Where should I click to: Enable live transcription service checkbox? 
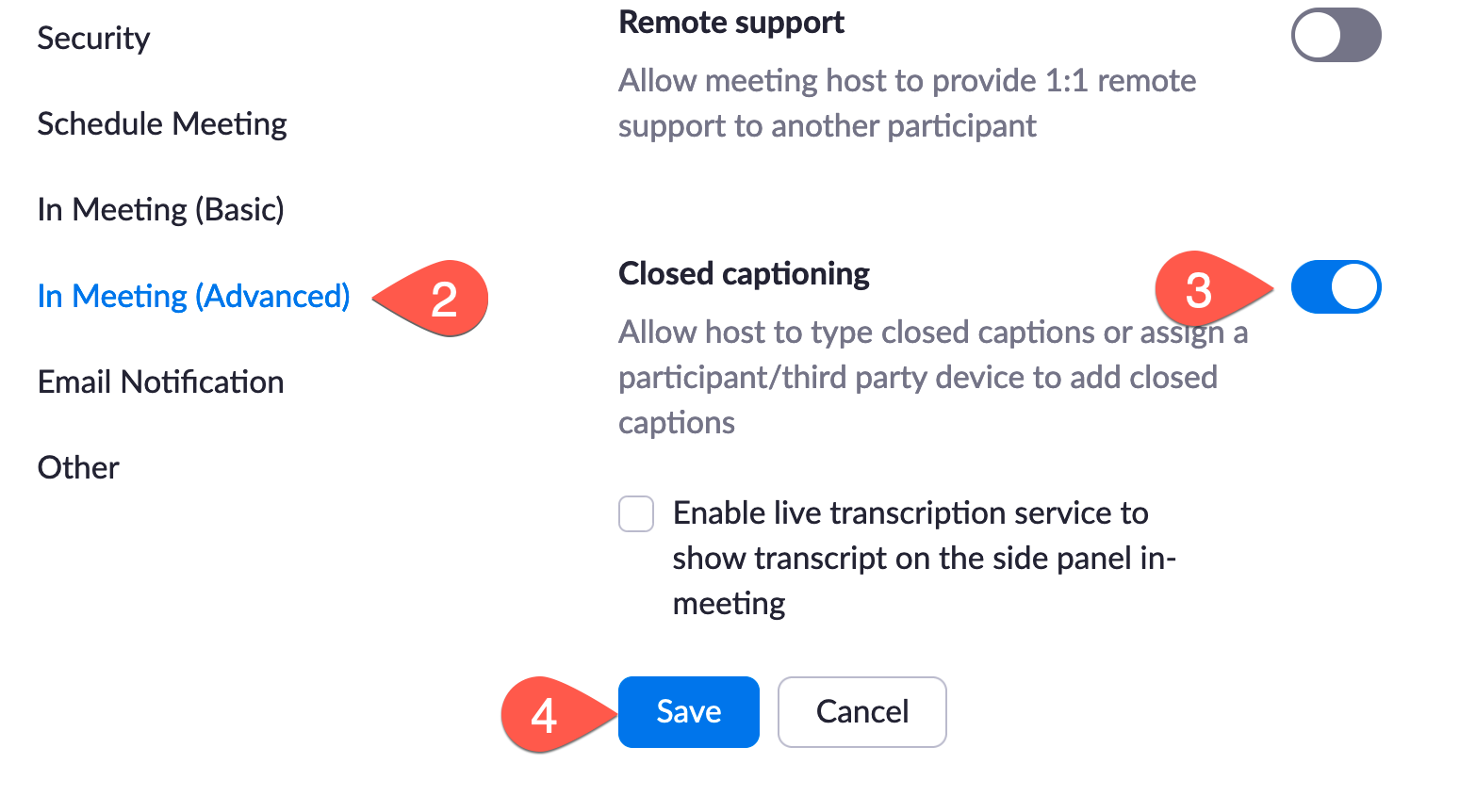[x=636, y=513]
